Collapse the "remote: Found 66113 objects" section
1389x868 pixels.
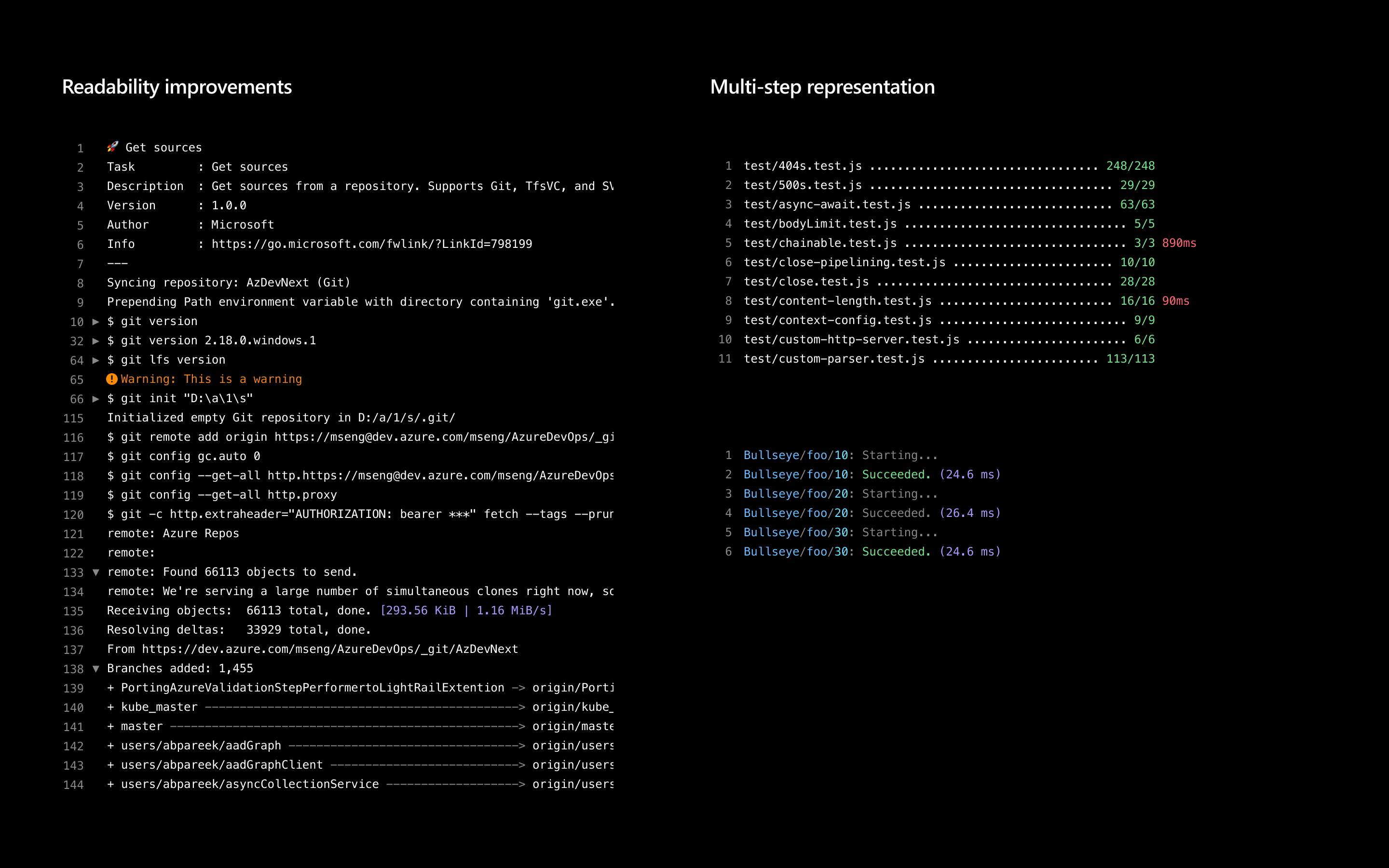coord(96,572)
